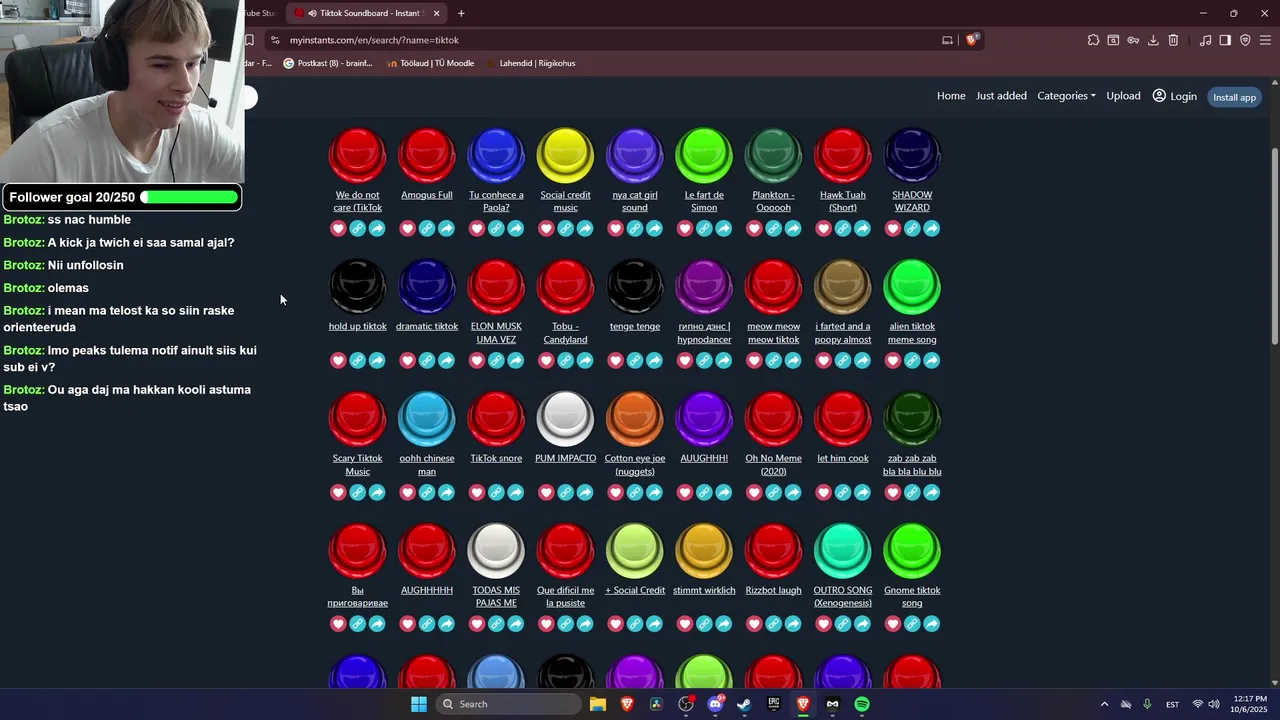Favorite the Scary Tiktok Music sound

coord(338,493)
